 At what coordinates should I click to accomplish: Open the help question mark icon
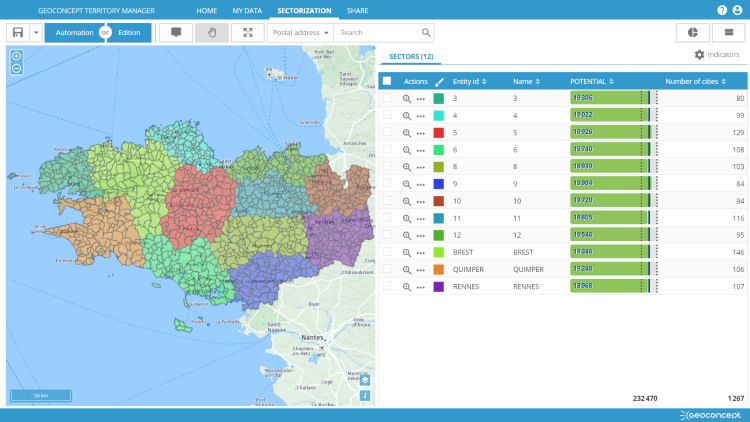click(x=722, y=10)
